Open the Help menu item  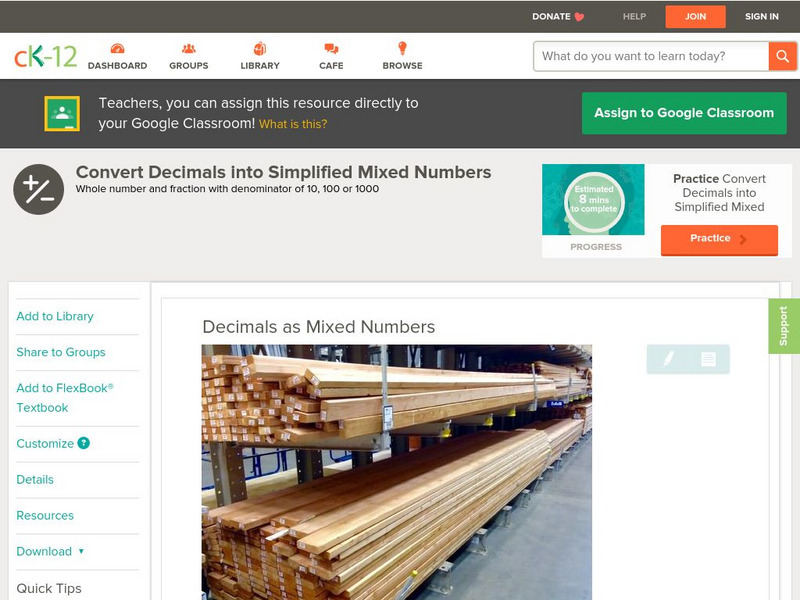click(x=634, y=16)
